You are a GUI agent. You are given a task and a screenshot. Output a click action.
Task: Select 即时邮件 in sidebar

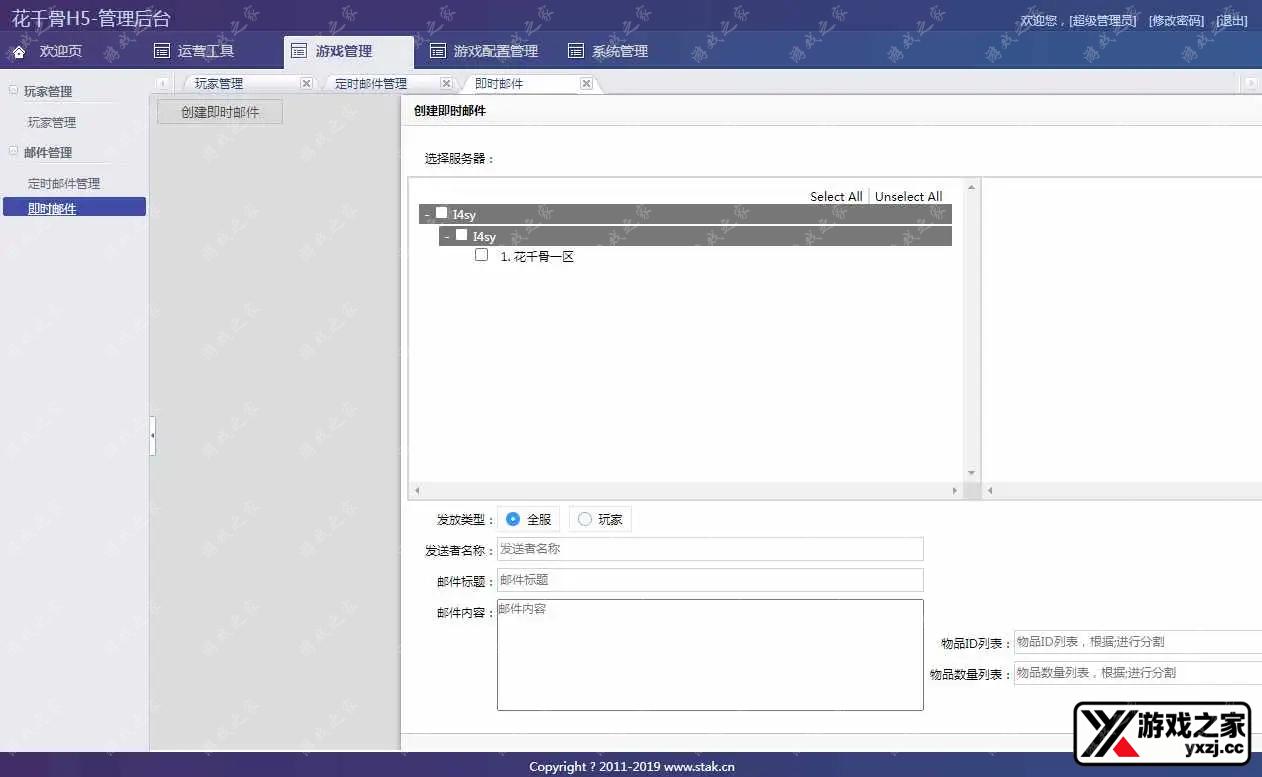(74, 207)
